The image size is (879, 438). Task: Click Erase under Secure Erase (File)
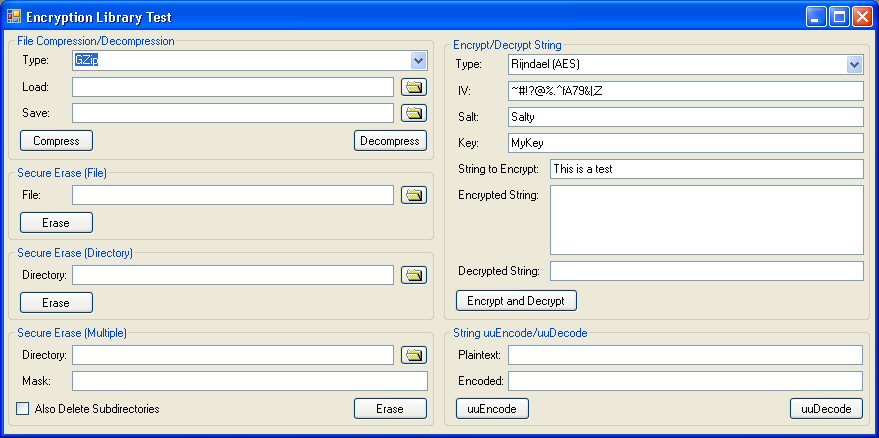56,223
